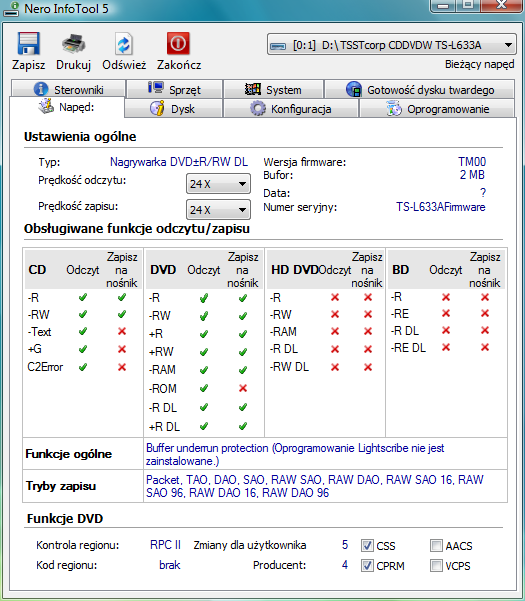
Task: Enable the AACS checkbox
Action: (x=436, y=545)
